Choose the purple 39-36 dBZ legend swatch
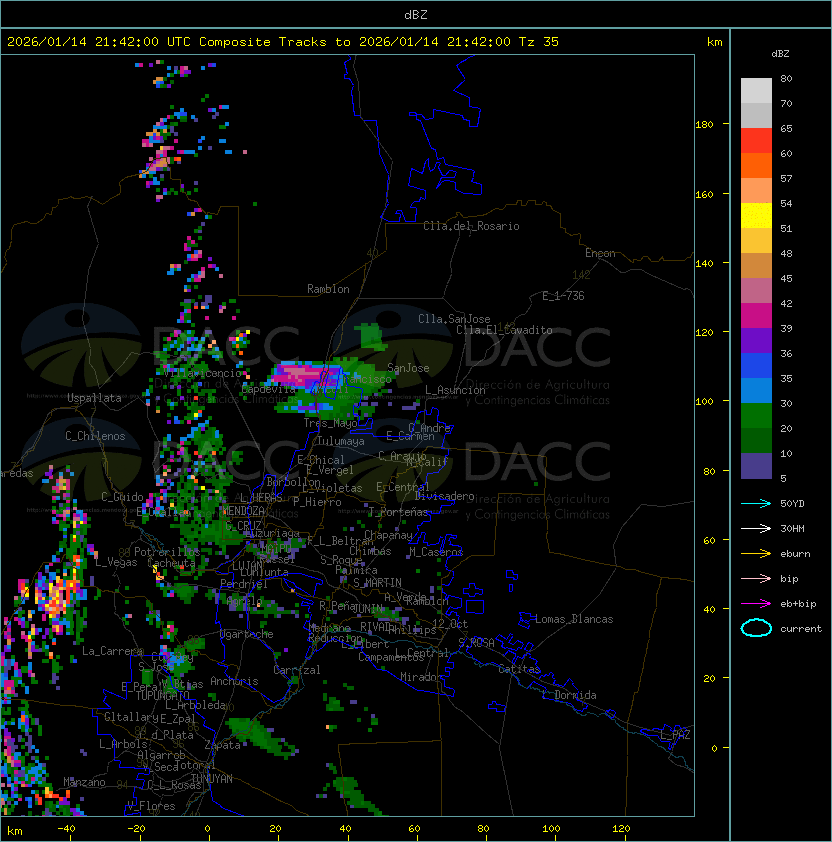 pyautogui.click(x=756, y=341)
